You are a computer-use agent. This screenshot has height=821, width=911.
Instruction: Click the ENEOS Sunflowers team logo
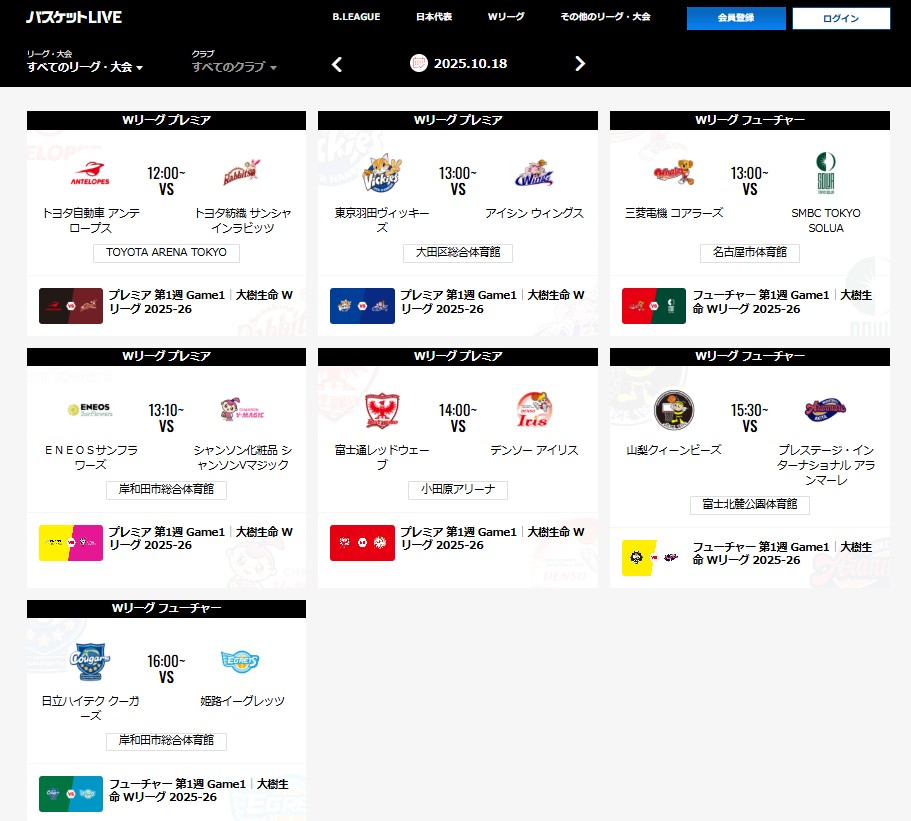coord(90,410)
